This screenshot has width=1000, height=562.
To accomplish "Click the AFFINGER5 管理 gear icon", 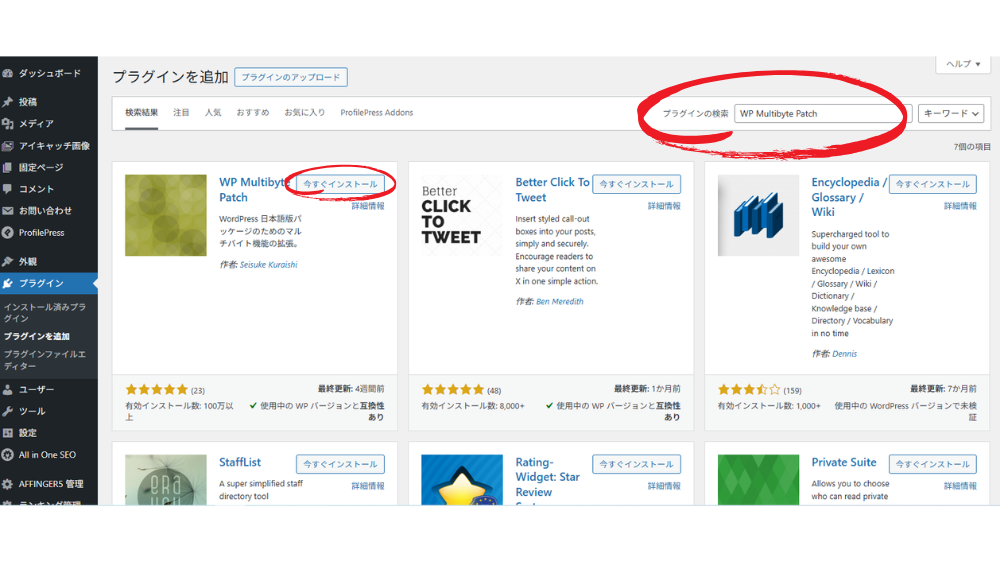I will tap(8, 484).
